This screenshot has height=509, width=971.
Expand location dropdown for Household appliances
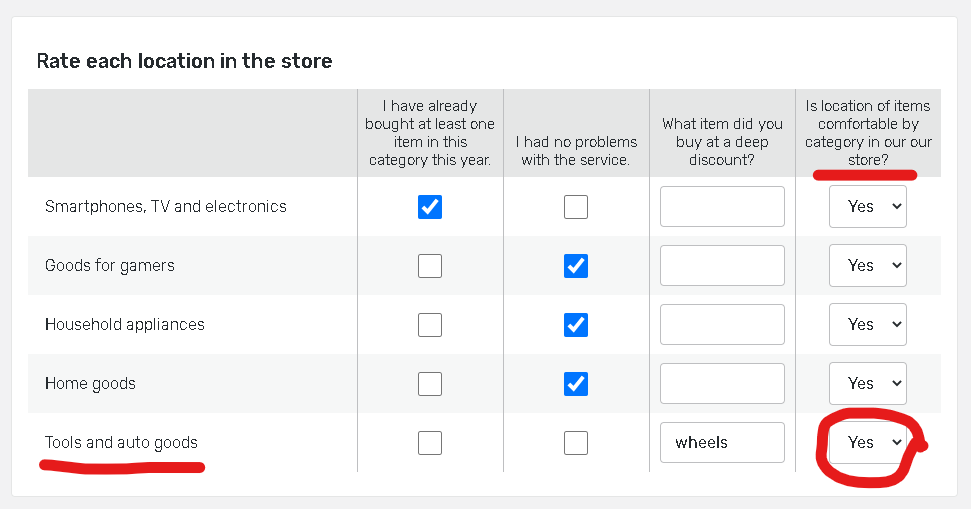pyautogui.click(x=867, y=325)
